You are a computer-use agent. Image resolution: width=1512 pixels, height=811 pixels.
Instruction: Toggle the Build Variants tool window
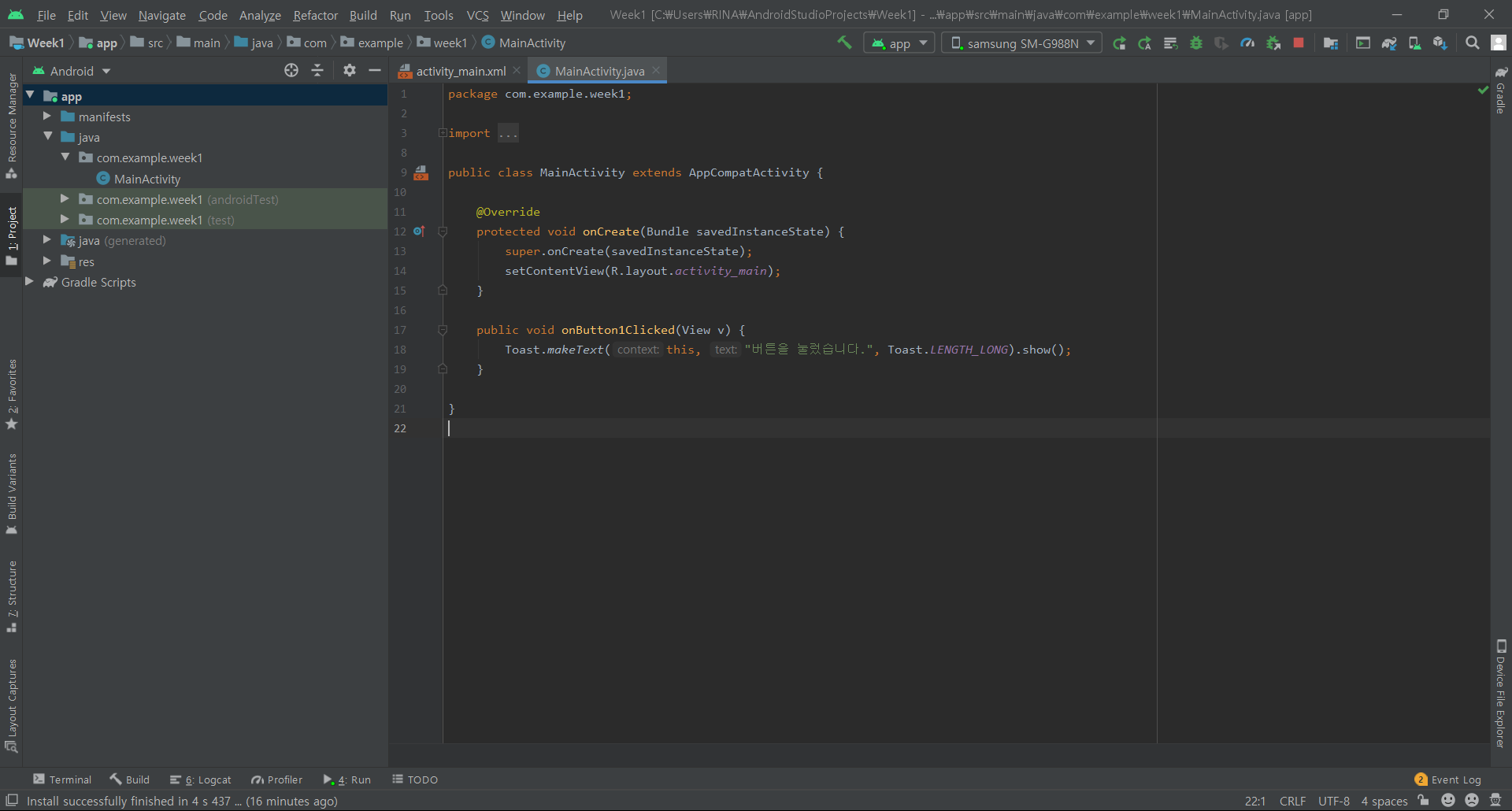[12, 494]
